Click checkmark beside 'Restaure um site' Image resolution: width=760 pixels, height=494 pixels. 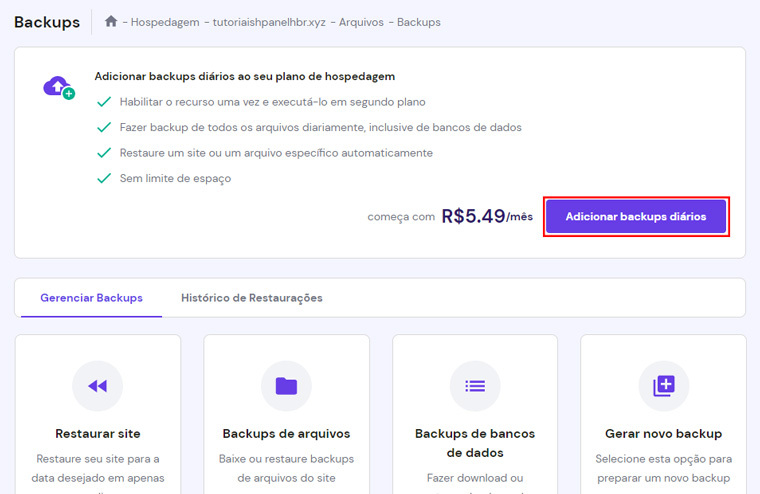[x=104, y=153]
